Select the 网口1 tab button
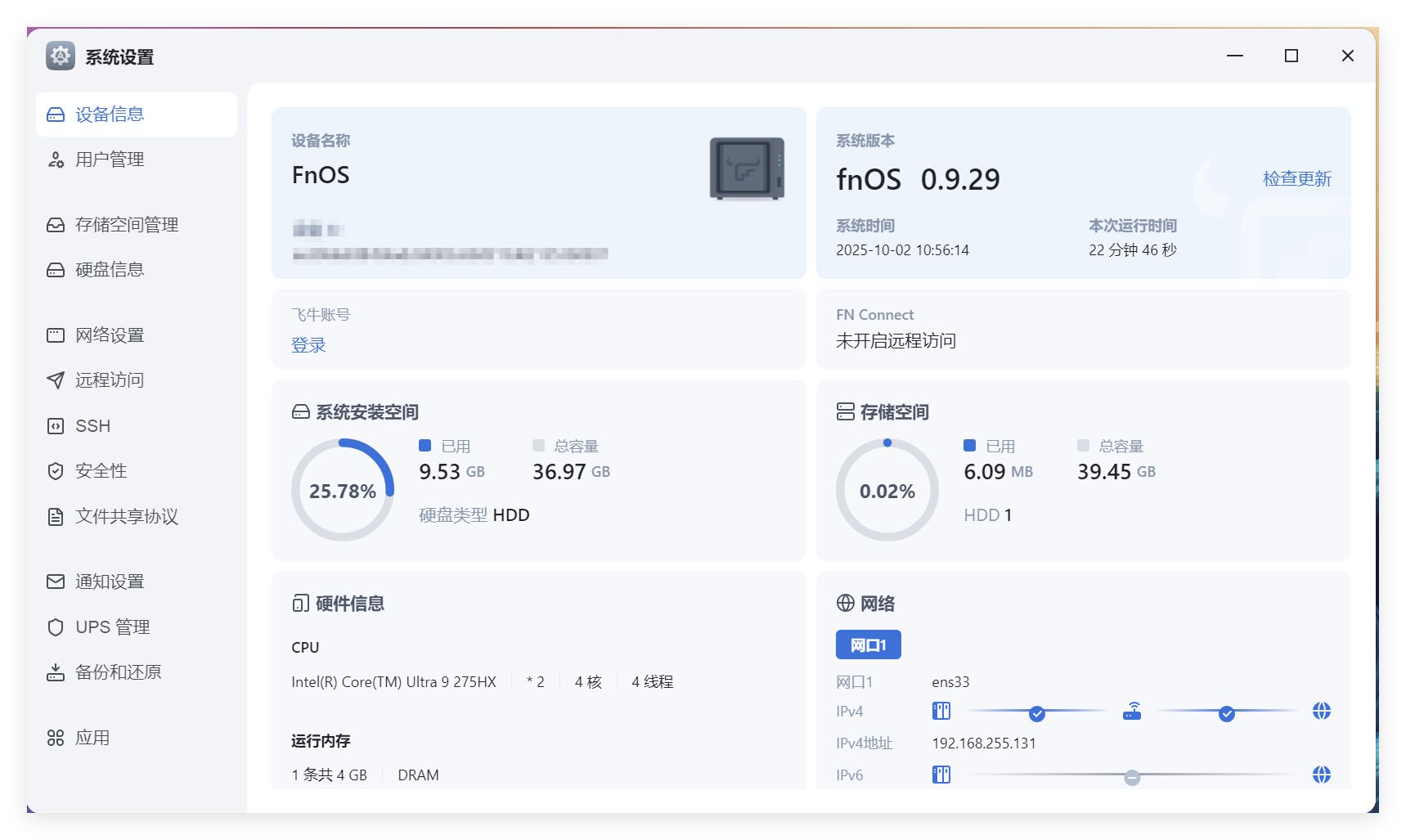 click(868, 645)
